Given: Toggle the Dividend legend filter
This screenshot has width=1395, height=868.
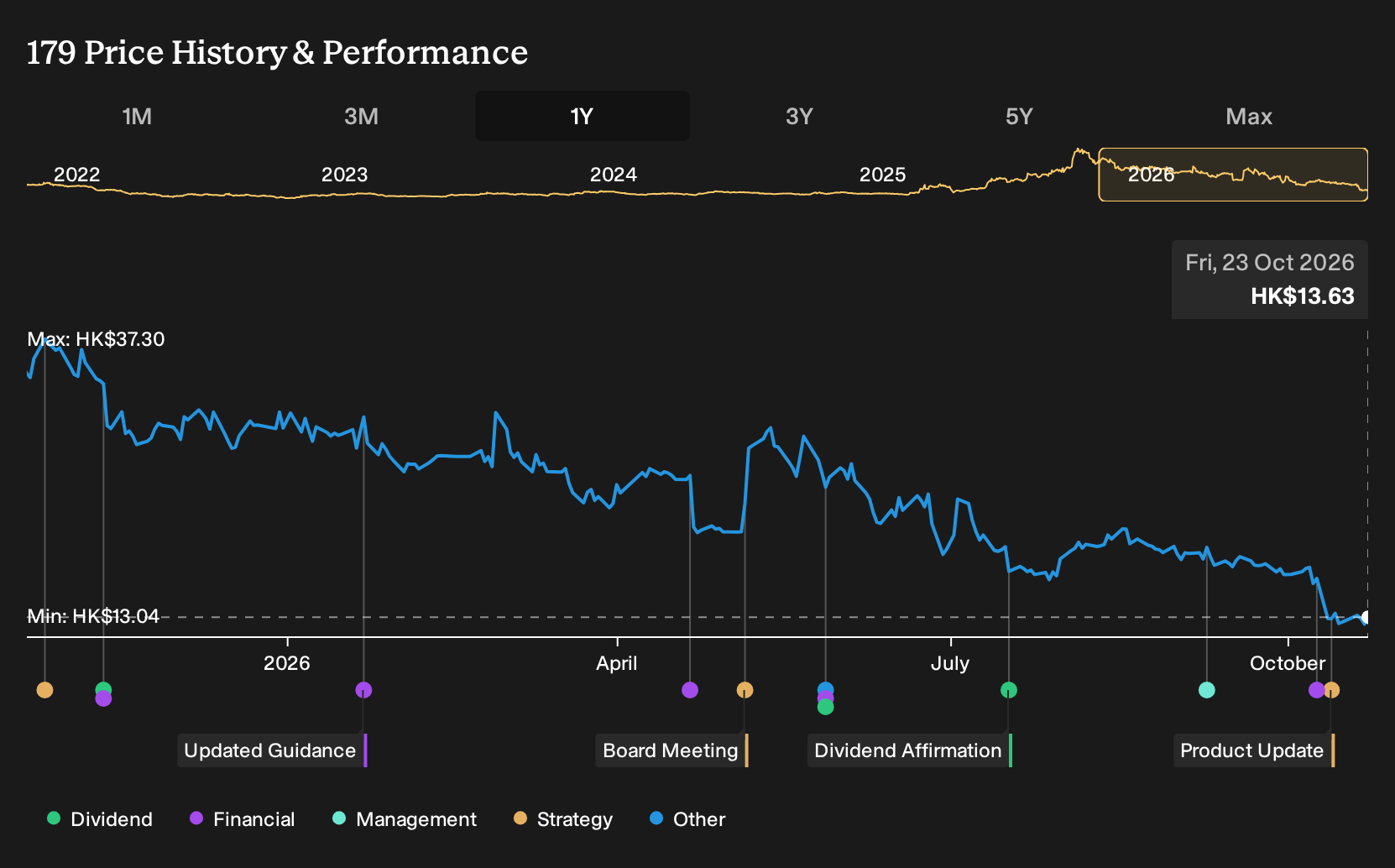Looking at the screenshot, I should click(100, 819).
